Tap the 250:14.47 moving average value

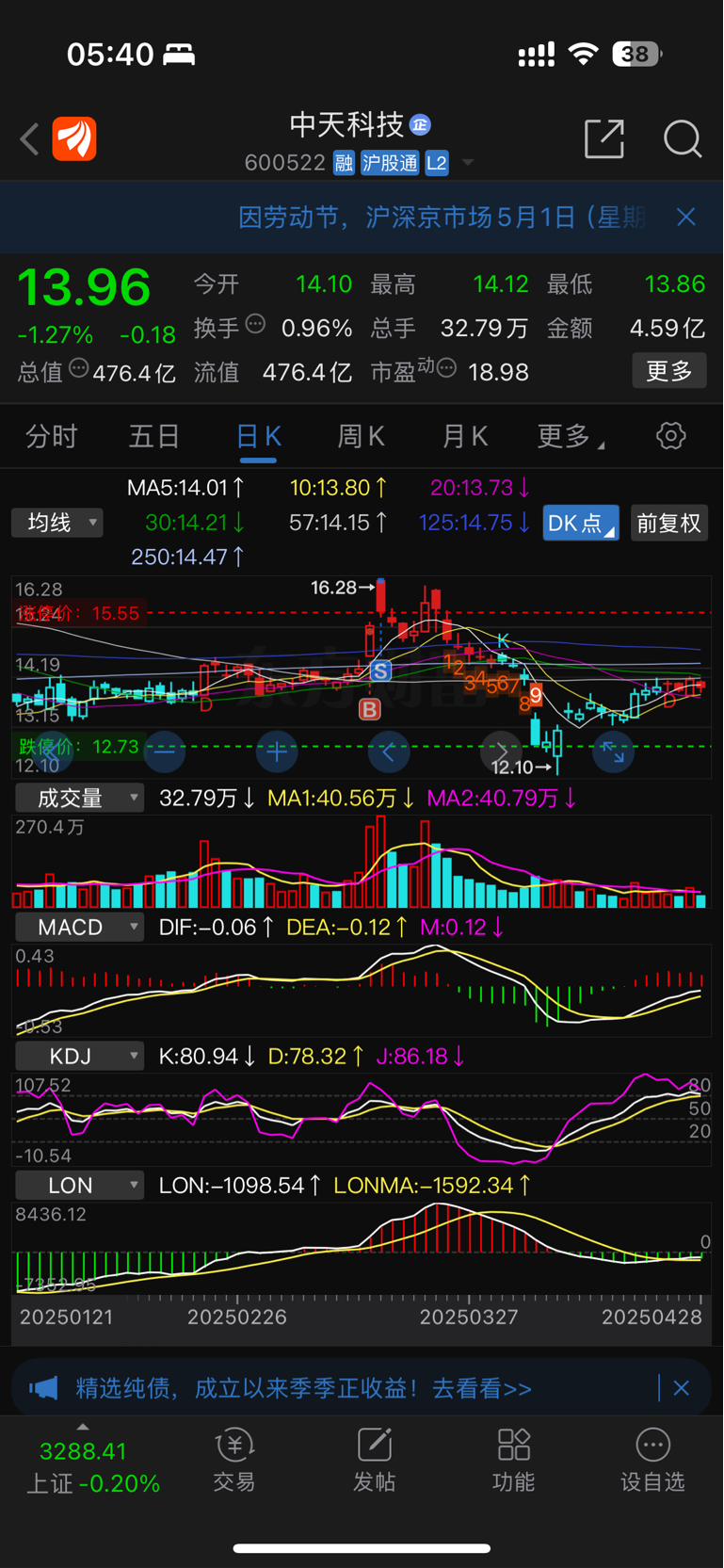click(187, 557)
